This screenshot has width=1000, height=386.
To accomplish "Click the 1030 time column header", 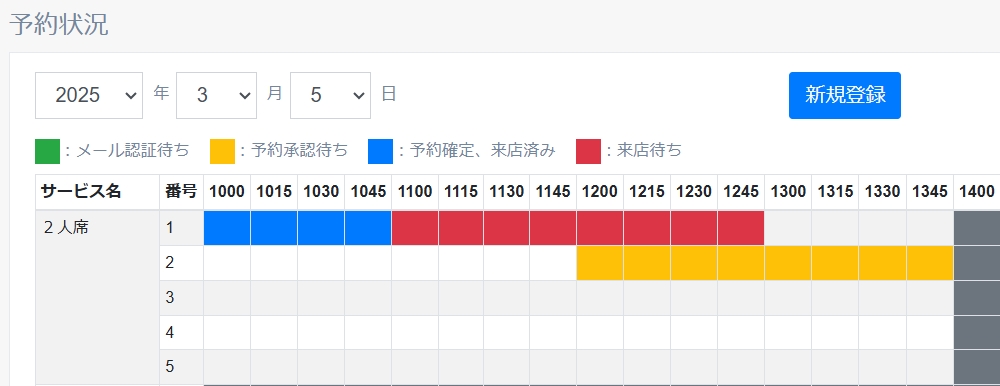I will coord(321,191).
